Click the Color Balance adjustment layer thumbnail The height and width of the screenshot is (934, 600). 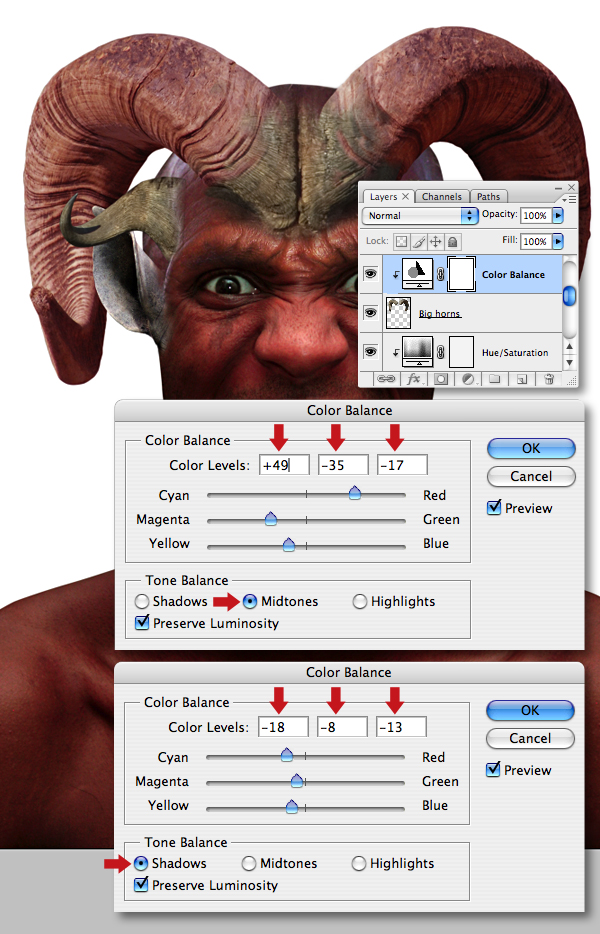click(418, 274)
